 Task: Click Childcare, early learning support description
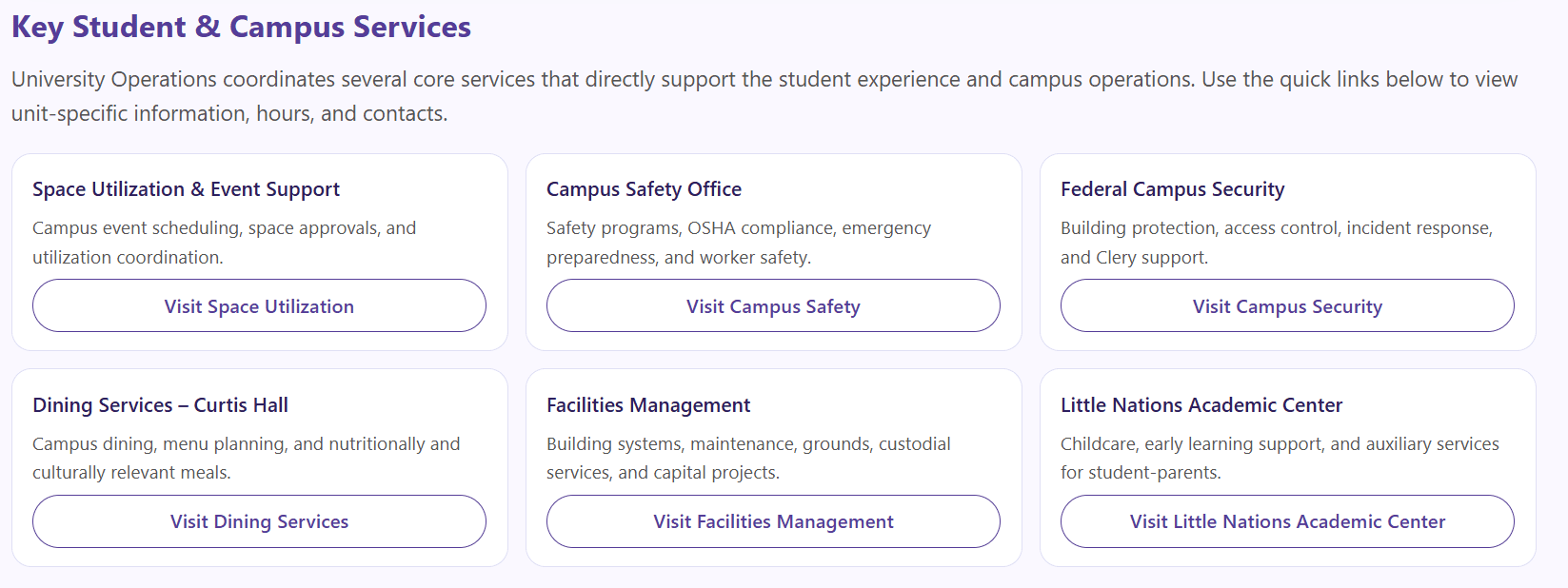pyautogui.click(x=1280, y=458)
